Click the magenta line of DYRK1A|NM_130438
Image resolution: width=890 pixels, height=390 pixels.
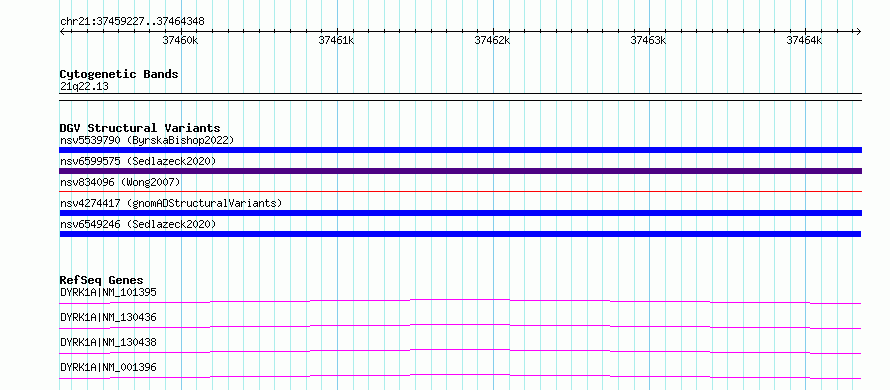click(460, 351)
